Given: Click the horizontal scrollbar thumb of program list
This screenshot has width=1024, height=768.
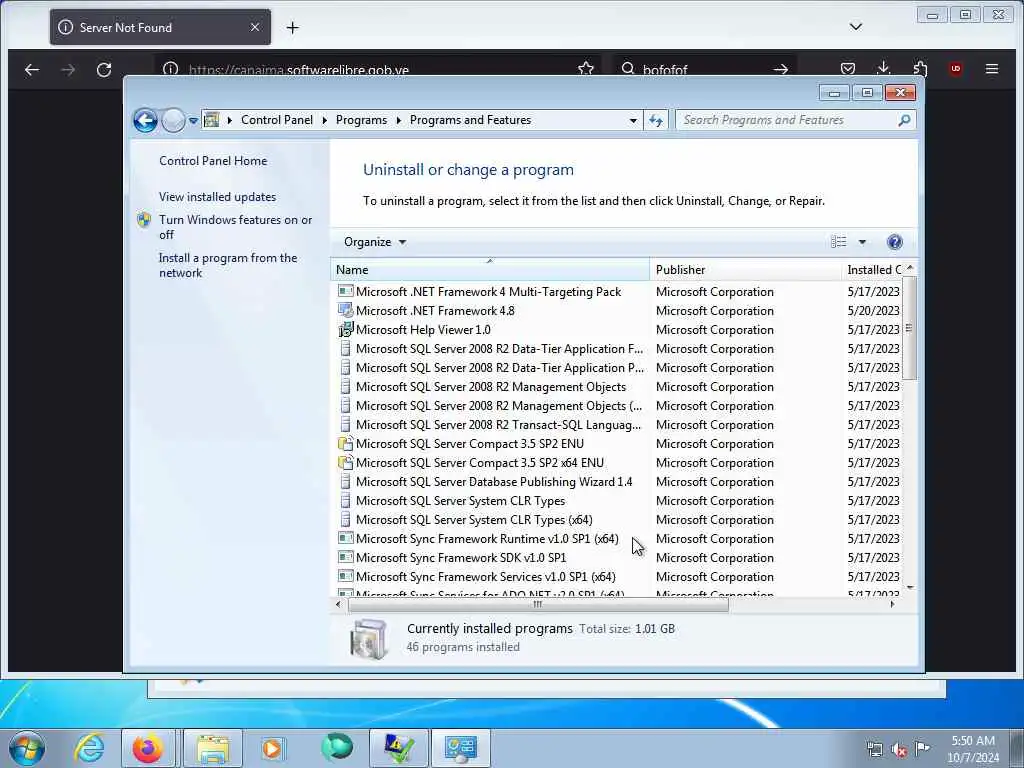Looking at the screenshot, I should [538, 605].
